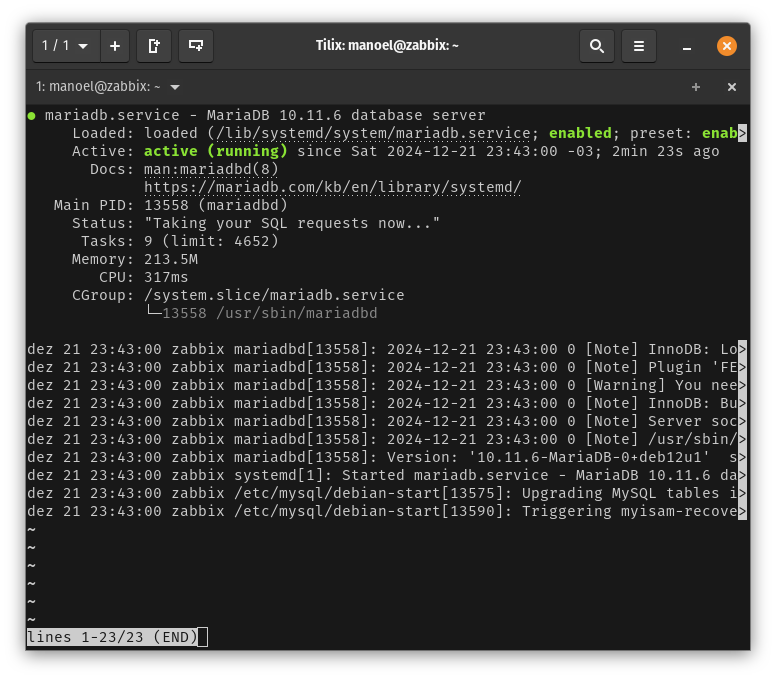
Task: Click the 'Triggering myisam-recove' log line
Action: pyautogui.click(x=387, y=511)
